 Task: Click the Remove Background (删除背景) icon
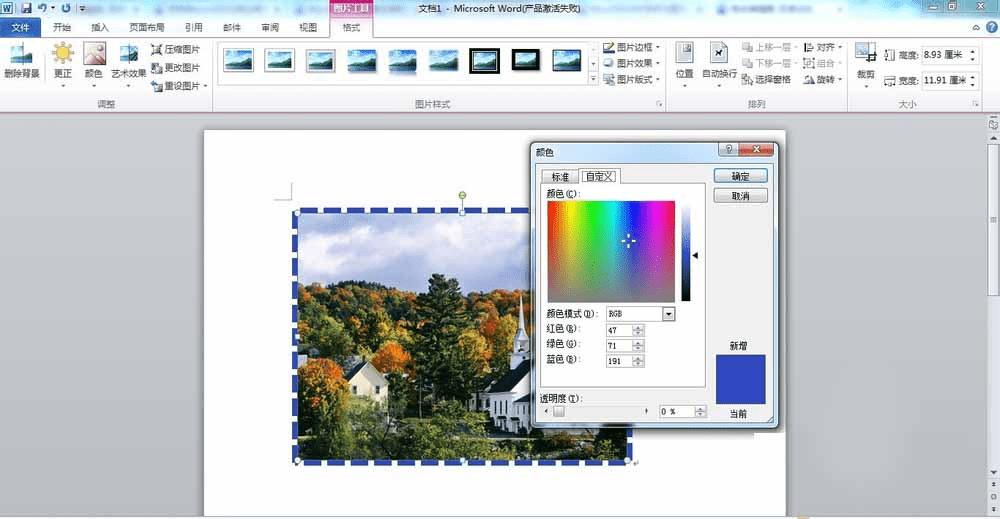pyautogui.click(x=22, y=61)
